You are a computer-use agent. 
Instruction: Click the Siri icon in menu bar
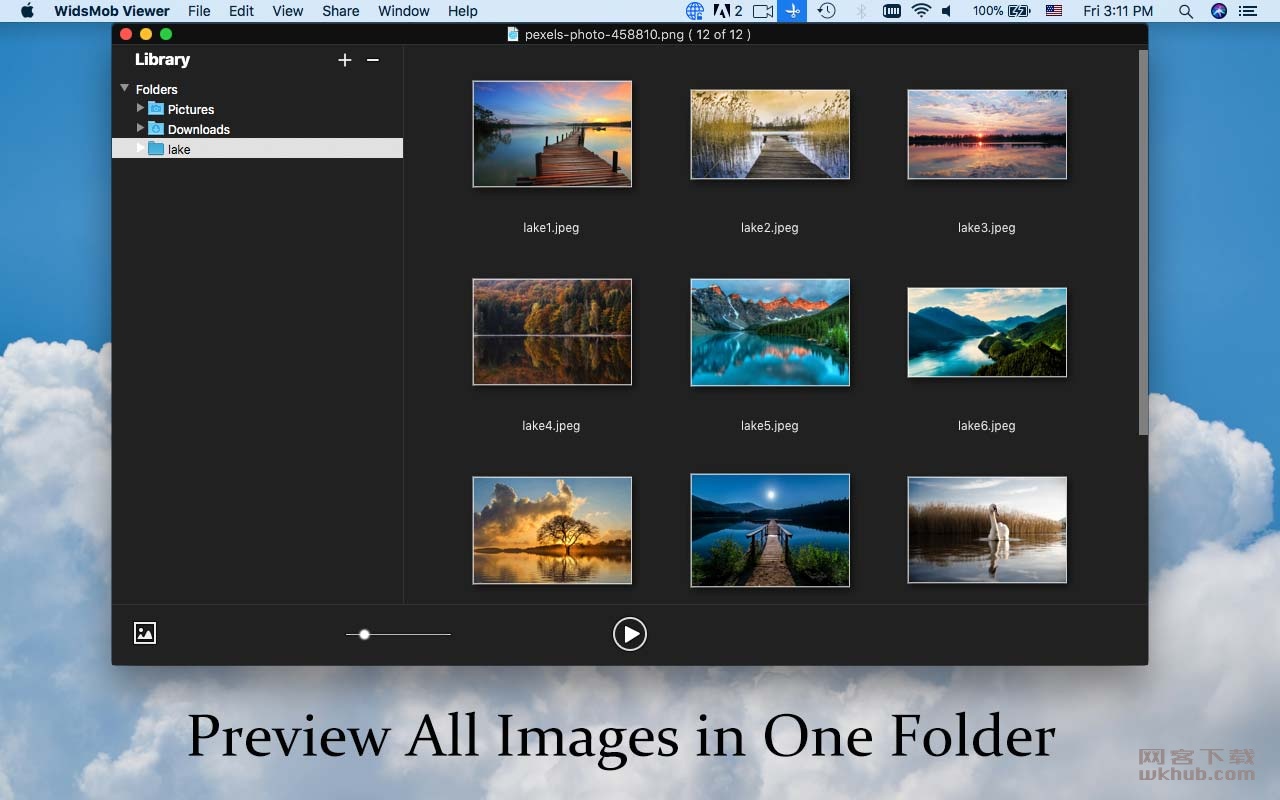pyautogui.click(x=1218, y=11)
